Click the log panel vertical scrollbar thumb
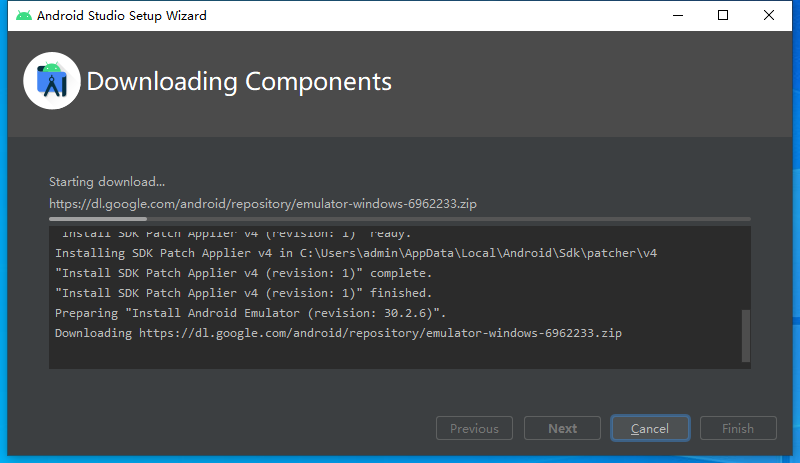The width and height of the screenshot is (800, 463). [745, 335]
